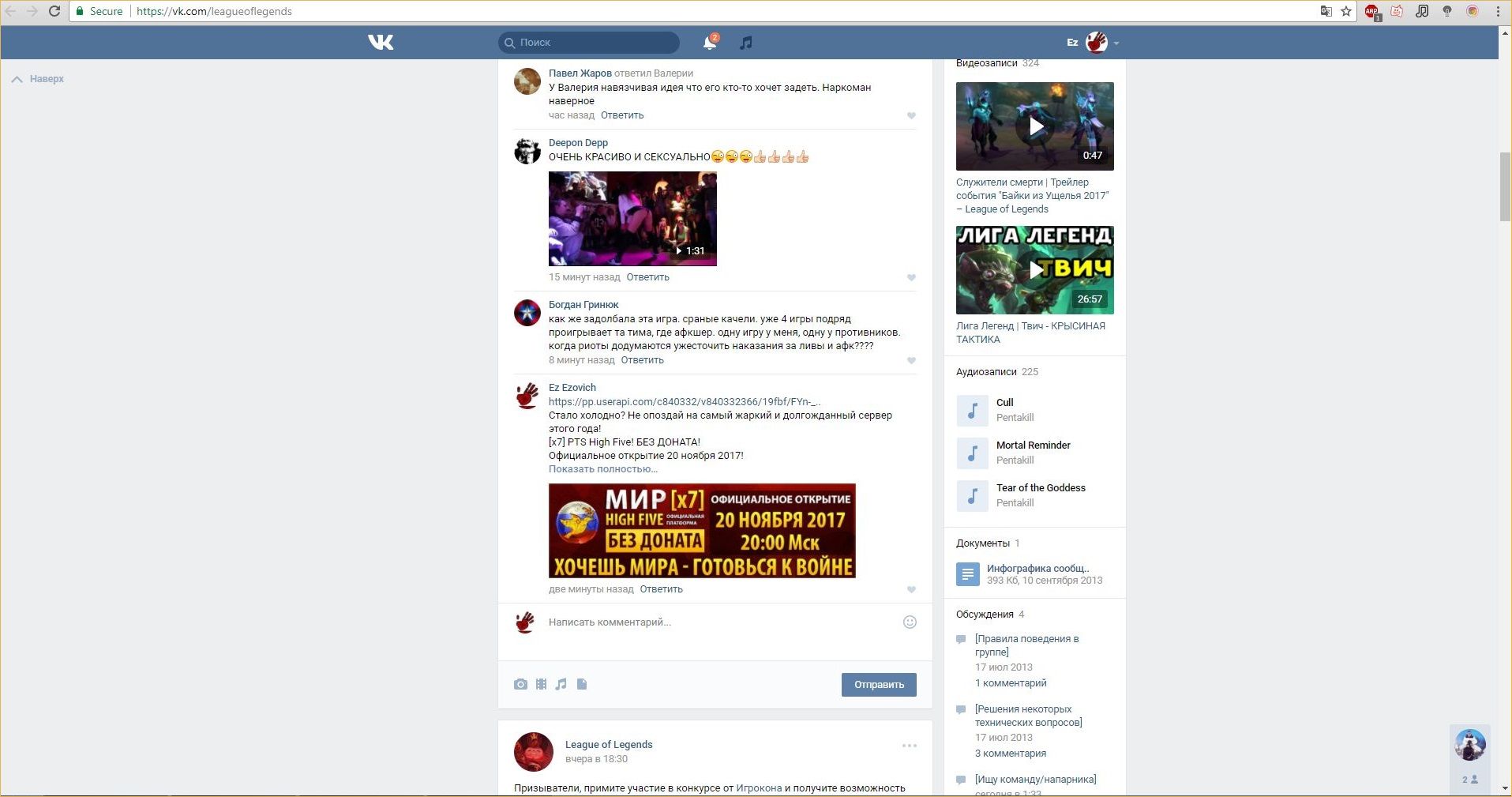Screen dimensions: 1512x797
Task: Click the VK logo in header
Action: [x=381, y=42]
